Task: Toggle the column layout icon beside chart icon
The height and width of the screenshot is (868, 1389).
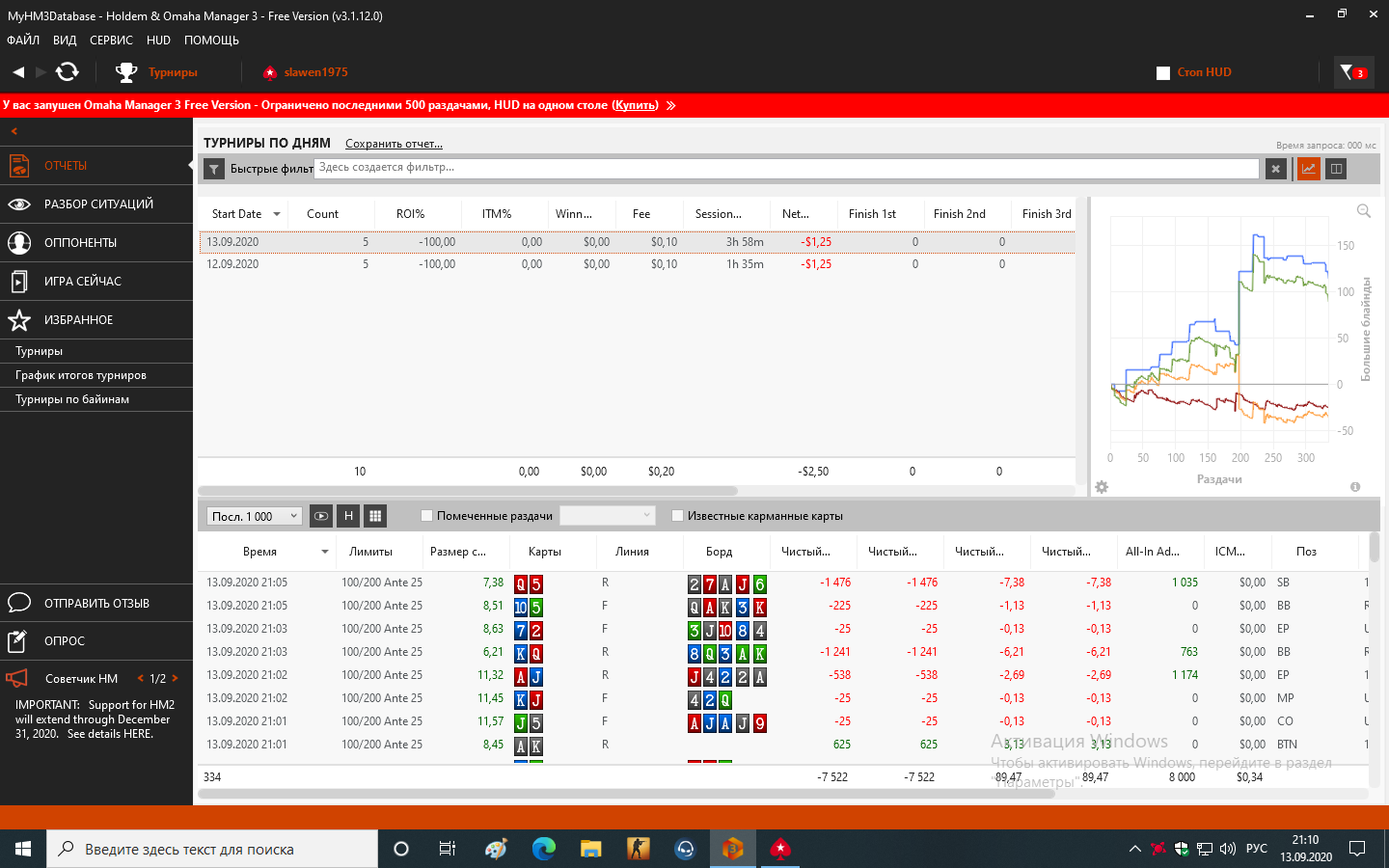Action: 1336,169
